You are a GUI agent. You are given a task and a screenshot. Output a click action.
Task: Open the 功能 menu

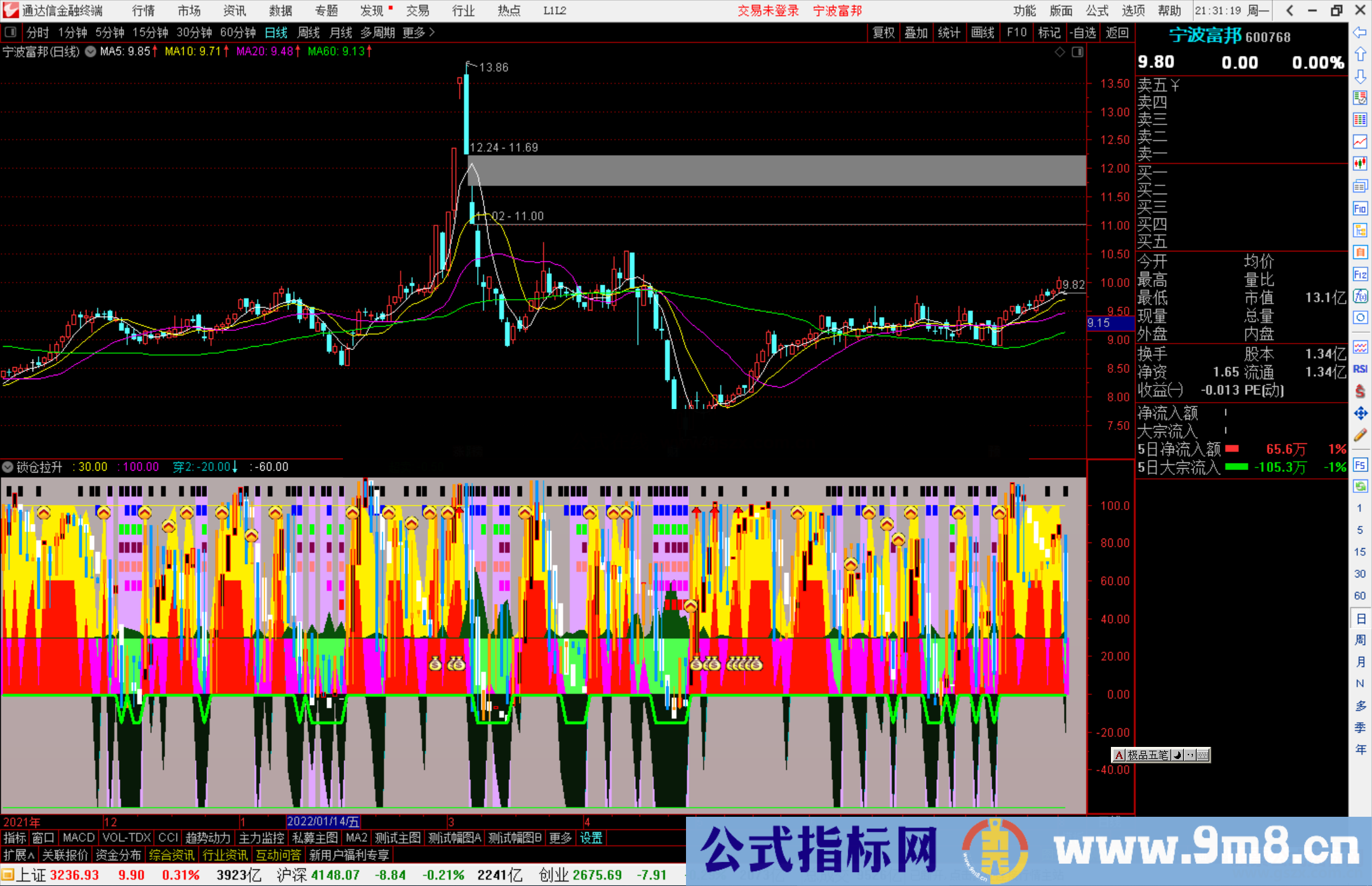(1025, 10)
